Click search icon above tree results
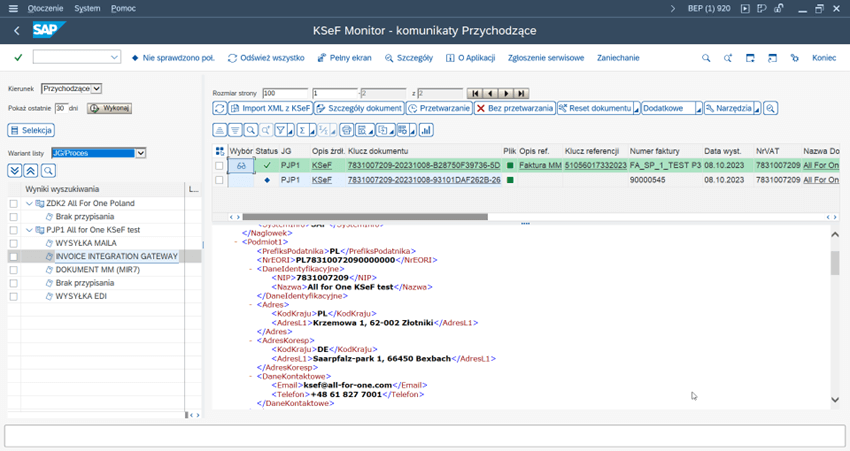The image size is (850, 451). point(48,171)
